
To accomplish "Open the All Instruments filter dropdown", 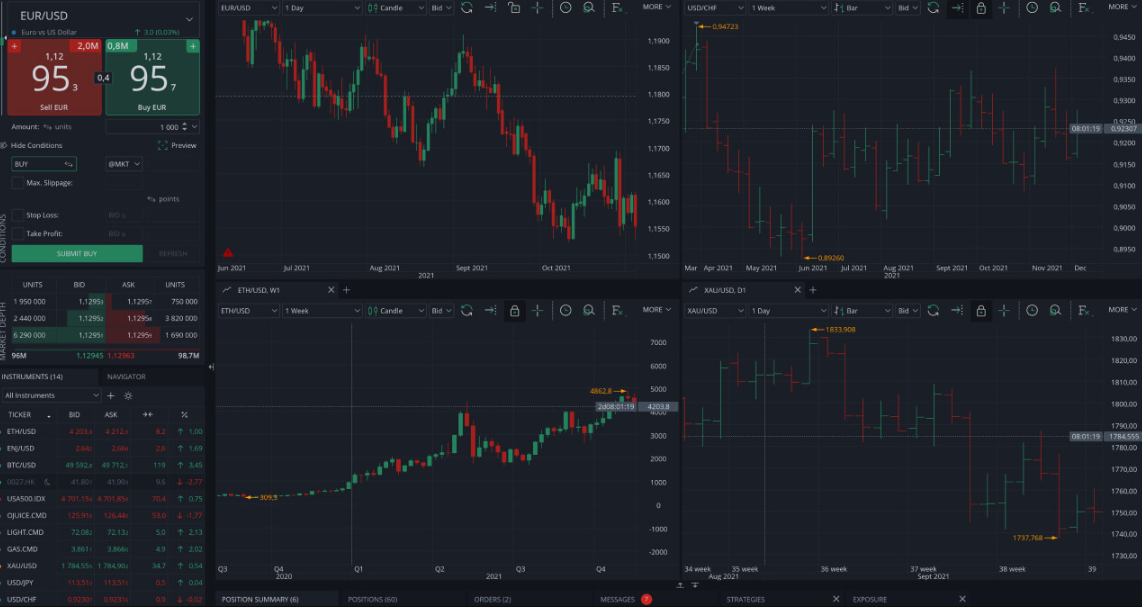I will (x=51, y=396).
